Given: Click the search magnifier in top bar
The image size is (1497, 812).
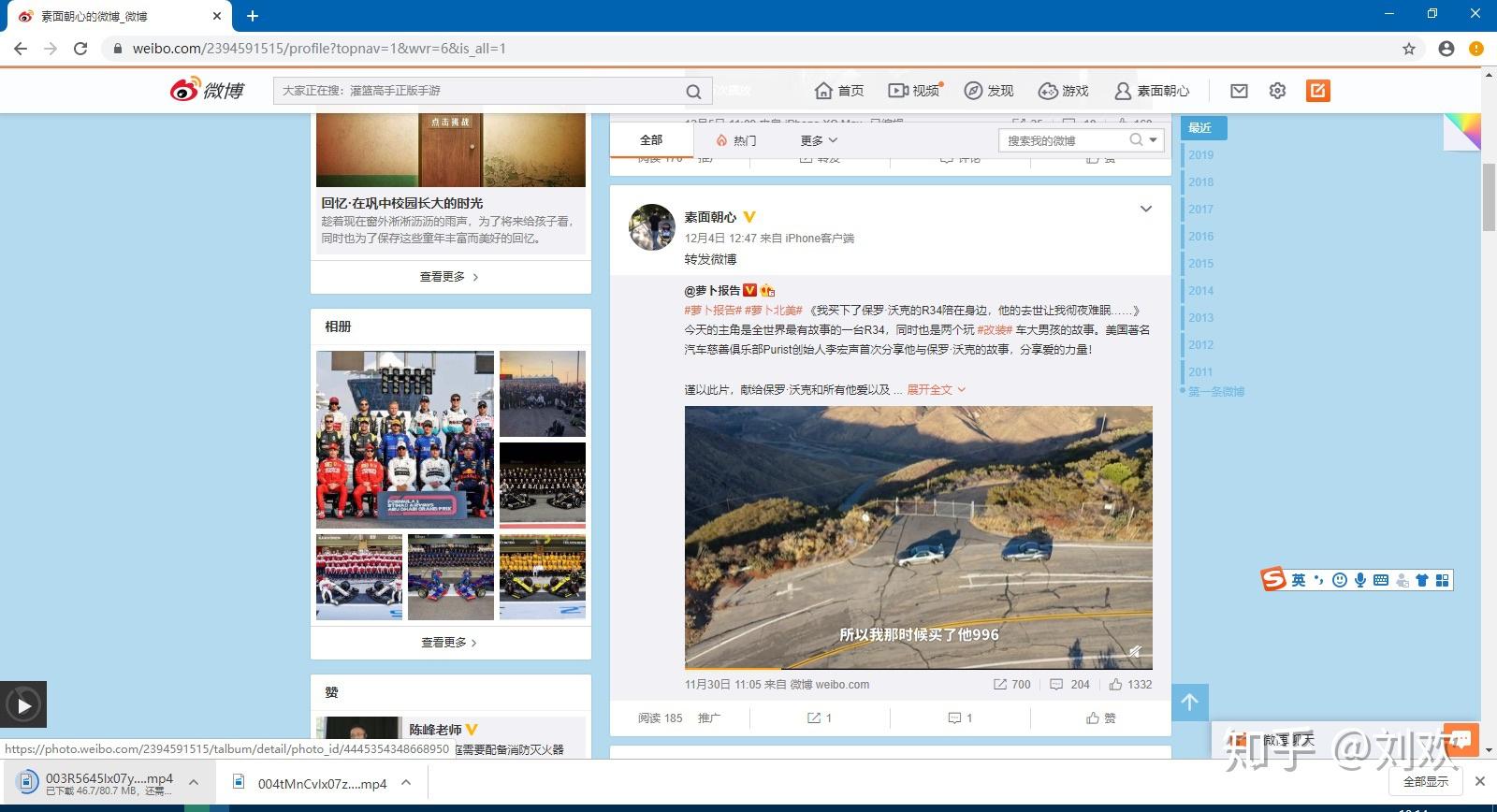Looking at the screenshot, I should point(693,91).
